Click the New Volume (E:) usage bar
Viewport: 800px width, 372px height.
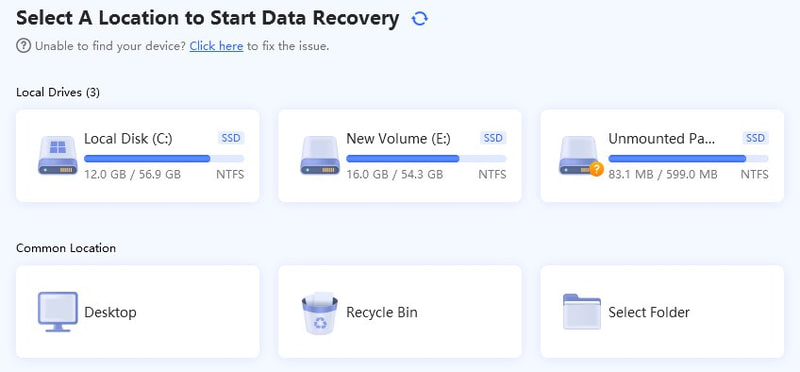(x=427, y=159)
